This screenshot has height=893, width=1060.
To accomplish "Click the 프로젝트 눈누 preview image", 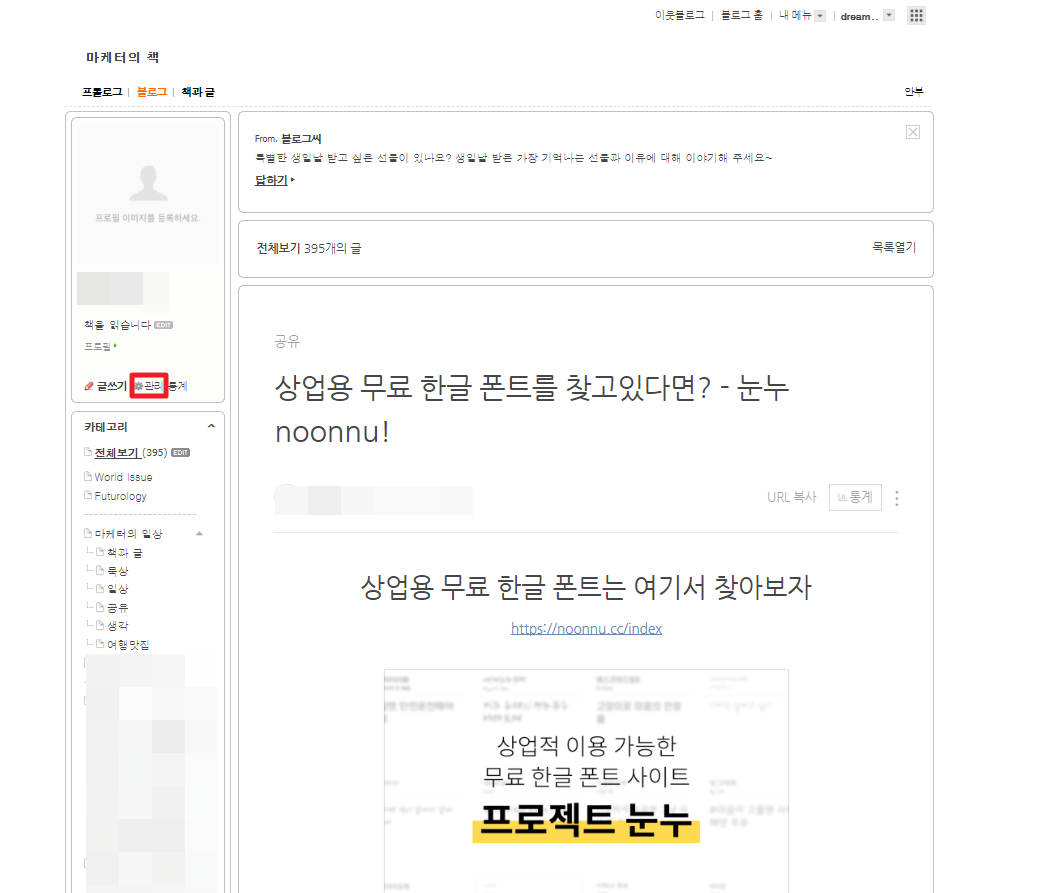I will (586, 781).
